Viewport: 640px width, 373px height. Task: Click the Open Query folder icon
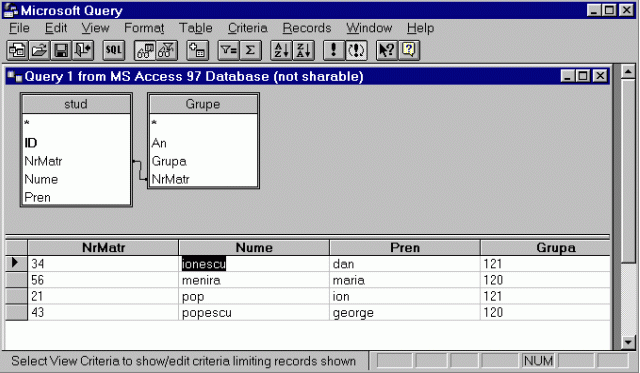pos(39,51)
